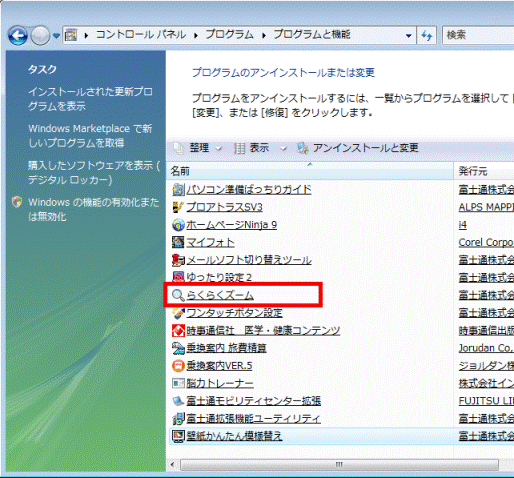
Task: Select 壁紙かんたん模様替え in the list
Action: click(234, 436)
